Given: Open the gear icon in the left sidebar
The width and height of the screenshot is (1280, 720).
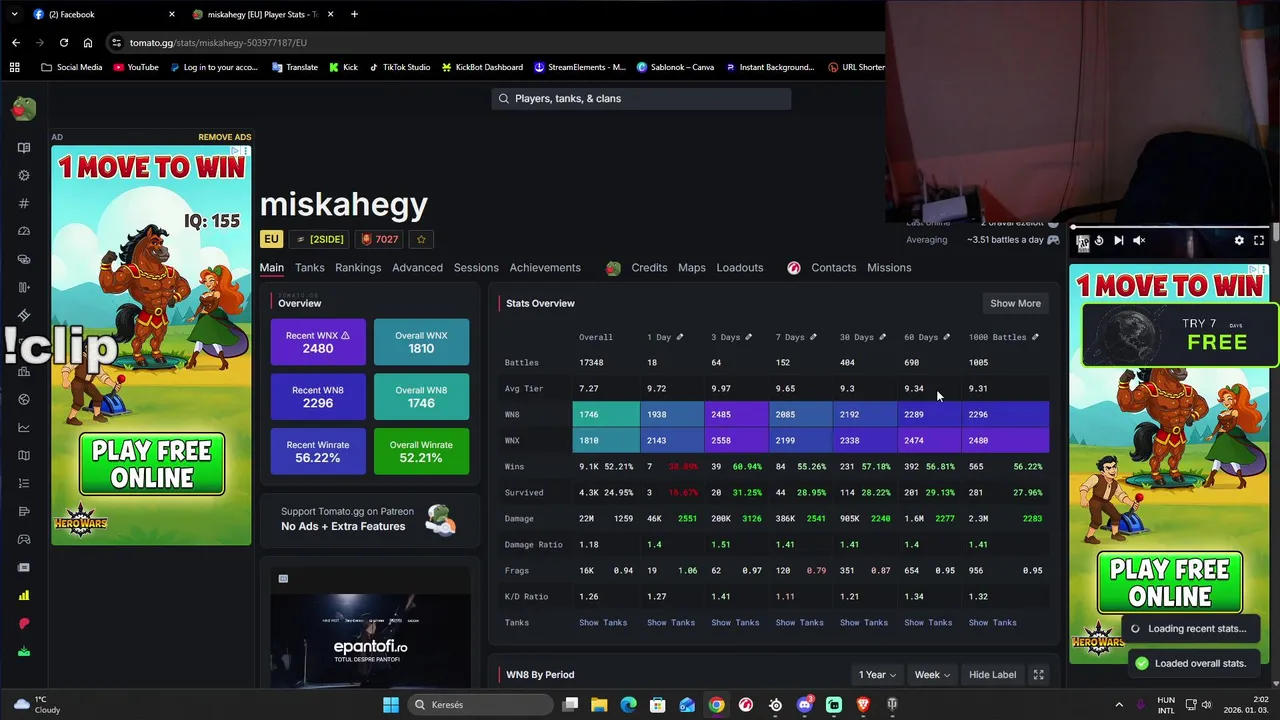Looking at the screenshot, I should [24, 175].
